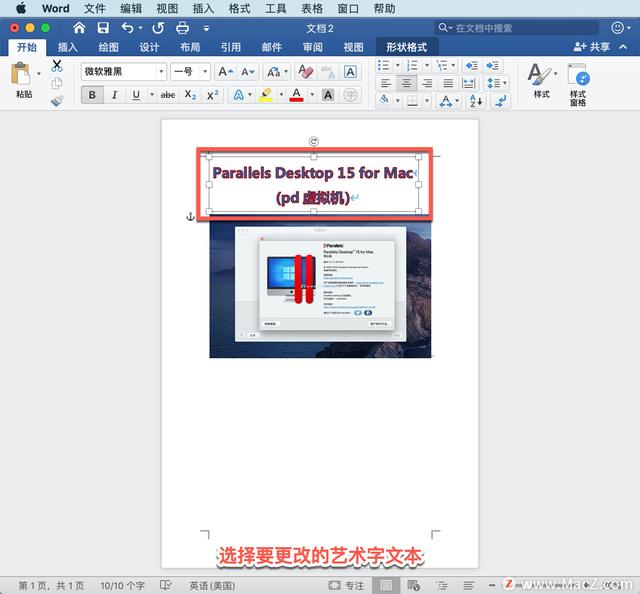The width and height of the screenshot is (640, 594).
Task: Click the 共享 share button
Action: (592, 47)
